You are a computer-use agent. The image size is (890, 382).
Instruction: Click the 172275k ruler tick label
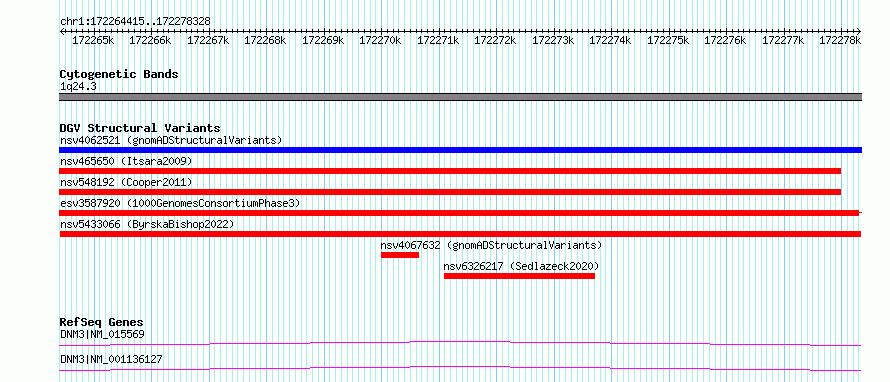click(x=668, y=41)
